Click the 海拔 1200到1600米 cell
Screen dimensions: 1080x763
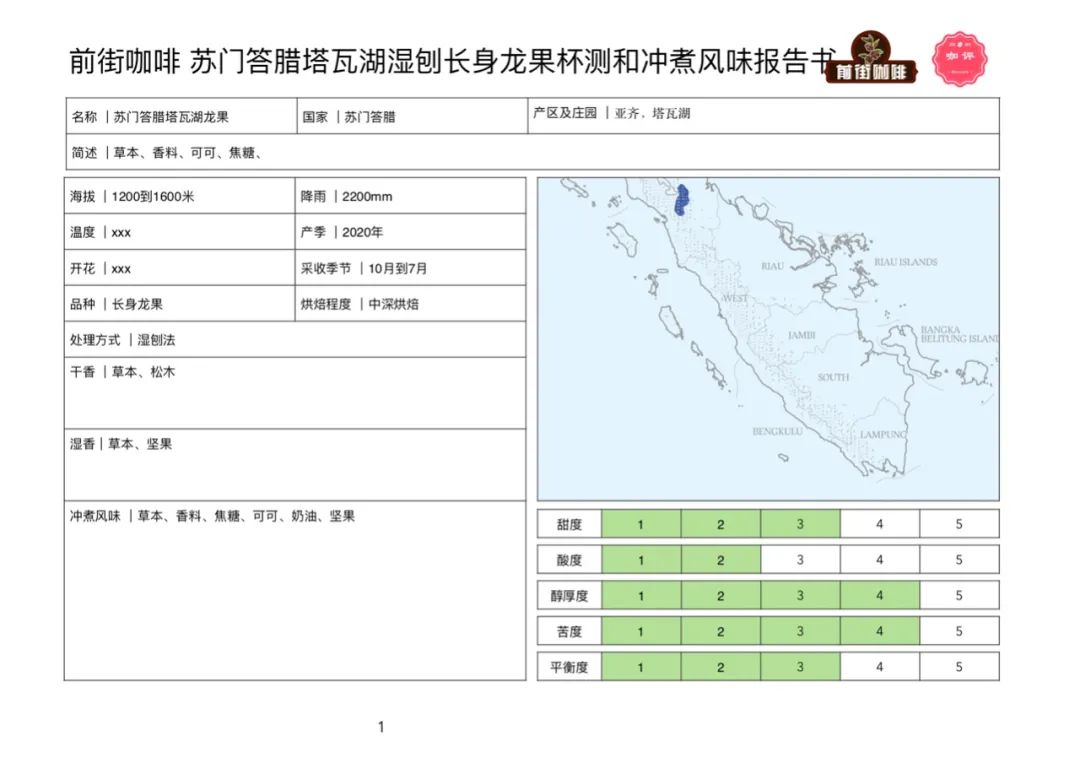coord(180,196)
